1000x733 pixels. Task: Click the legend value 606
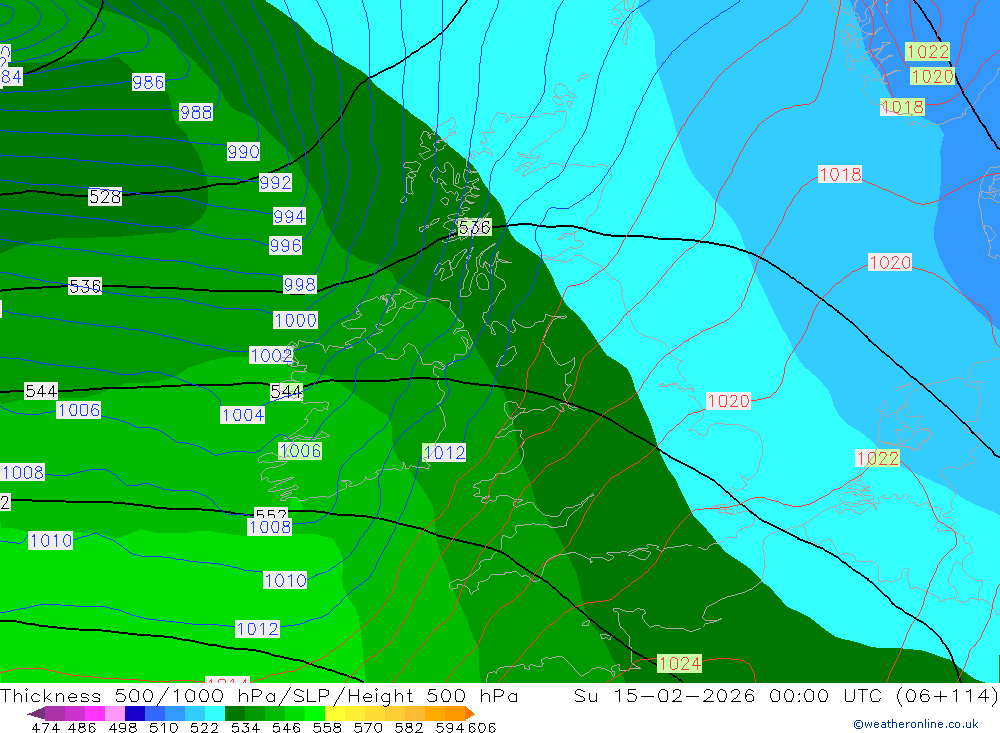[x=482, y=728]
